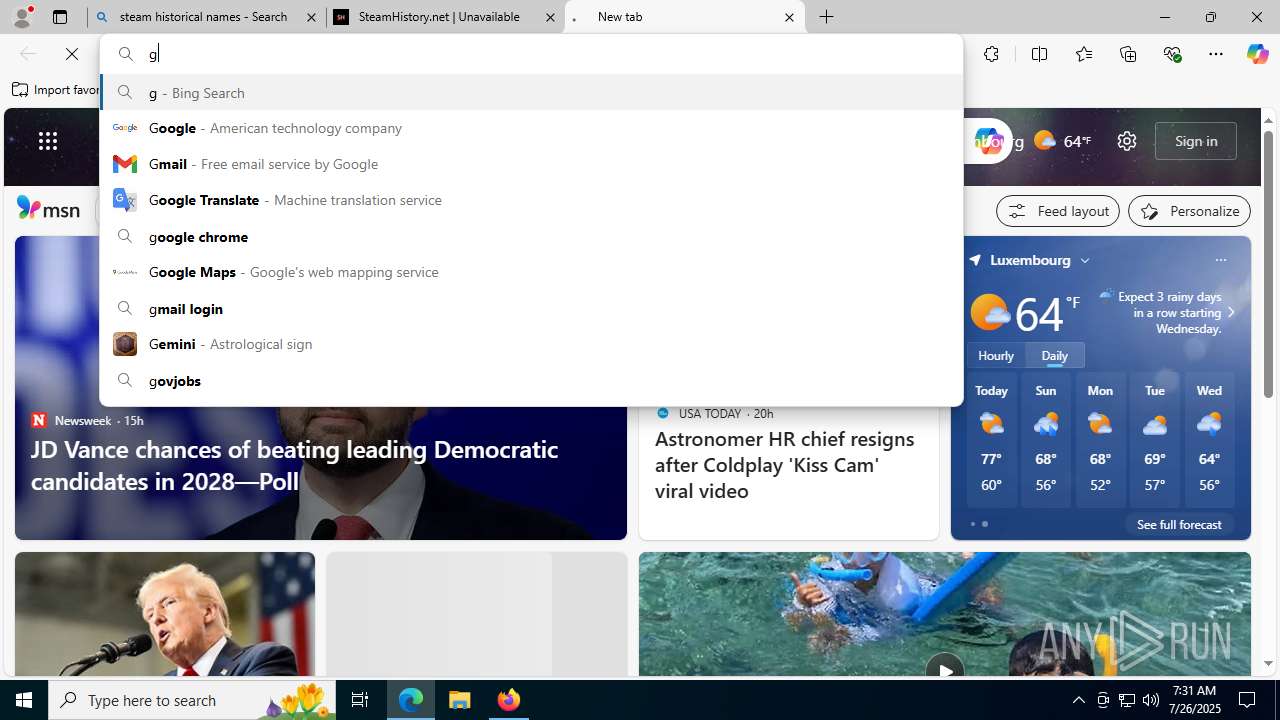Open the Windows Start menu
Viewport: 1280px width, 720px height.
pos(24,700)
